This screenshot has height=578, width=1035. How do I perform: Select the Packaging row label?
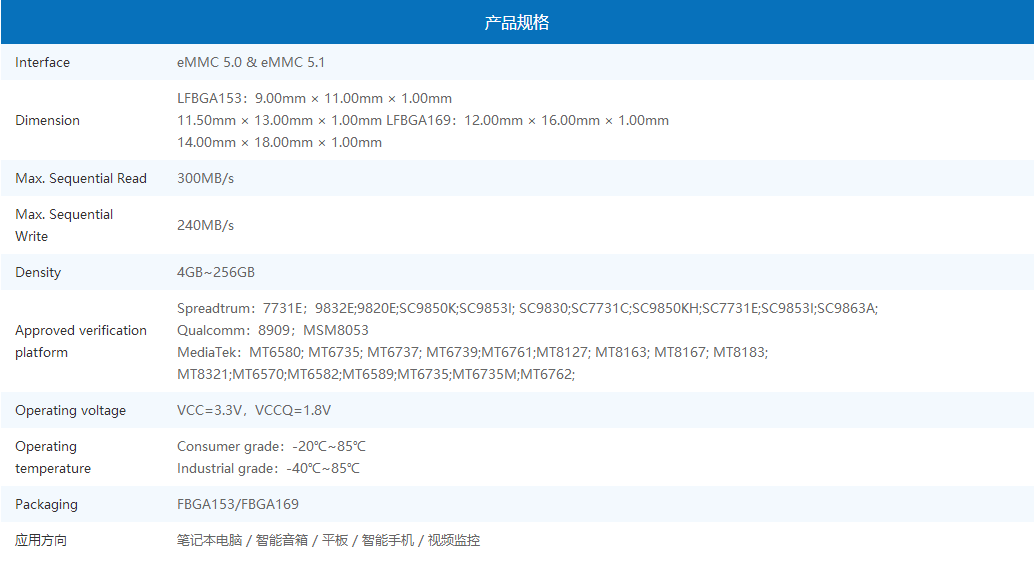coord(46,505)
